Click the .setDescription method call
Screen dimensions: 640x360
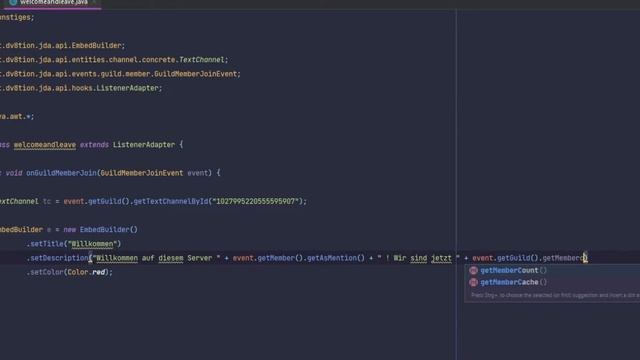click(57, 258)
